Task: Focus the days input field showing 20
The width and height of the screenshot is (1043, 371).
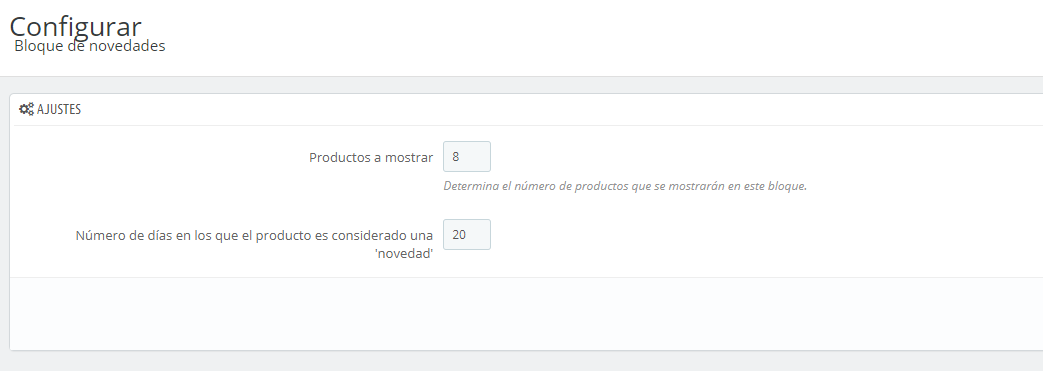Action: coord(467,235)
